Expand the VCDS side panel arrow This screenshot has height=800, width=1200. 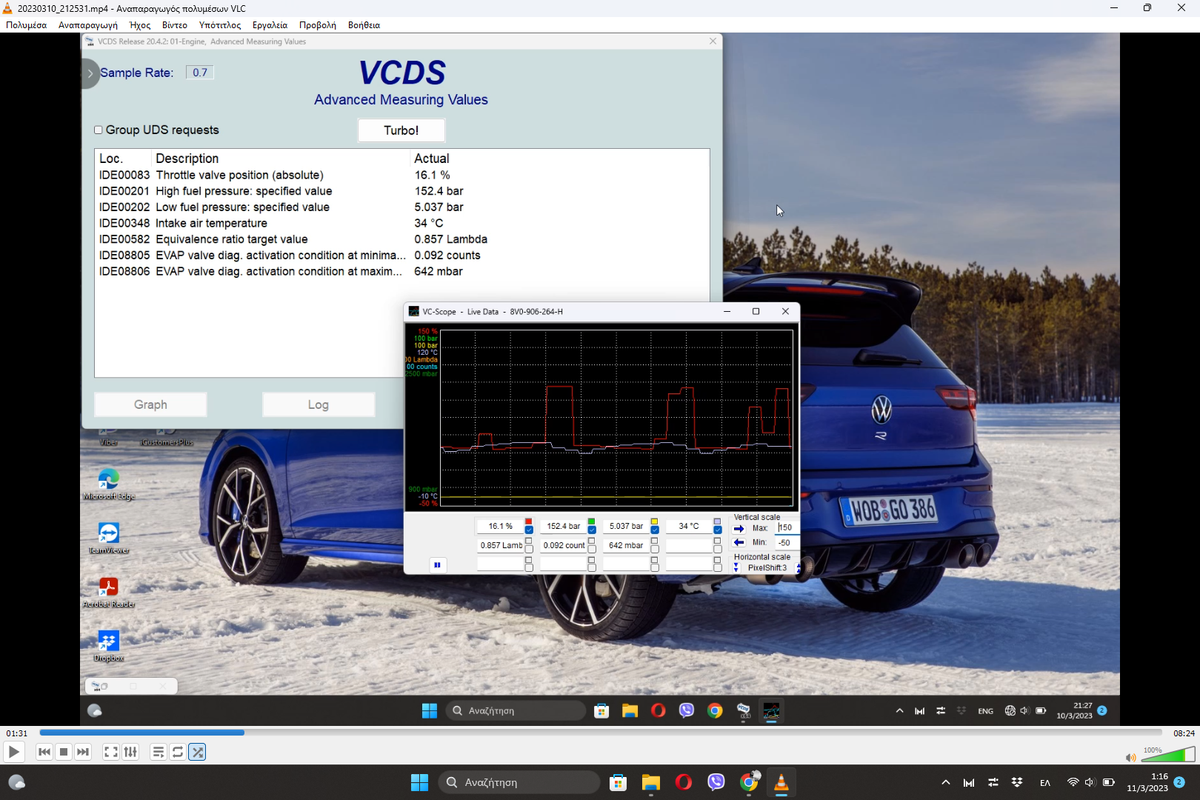(89, 73)
